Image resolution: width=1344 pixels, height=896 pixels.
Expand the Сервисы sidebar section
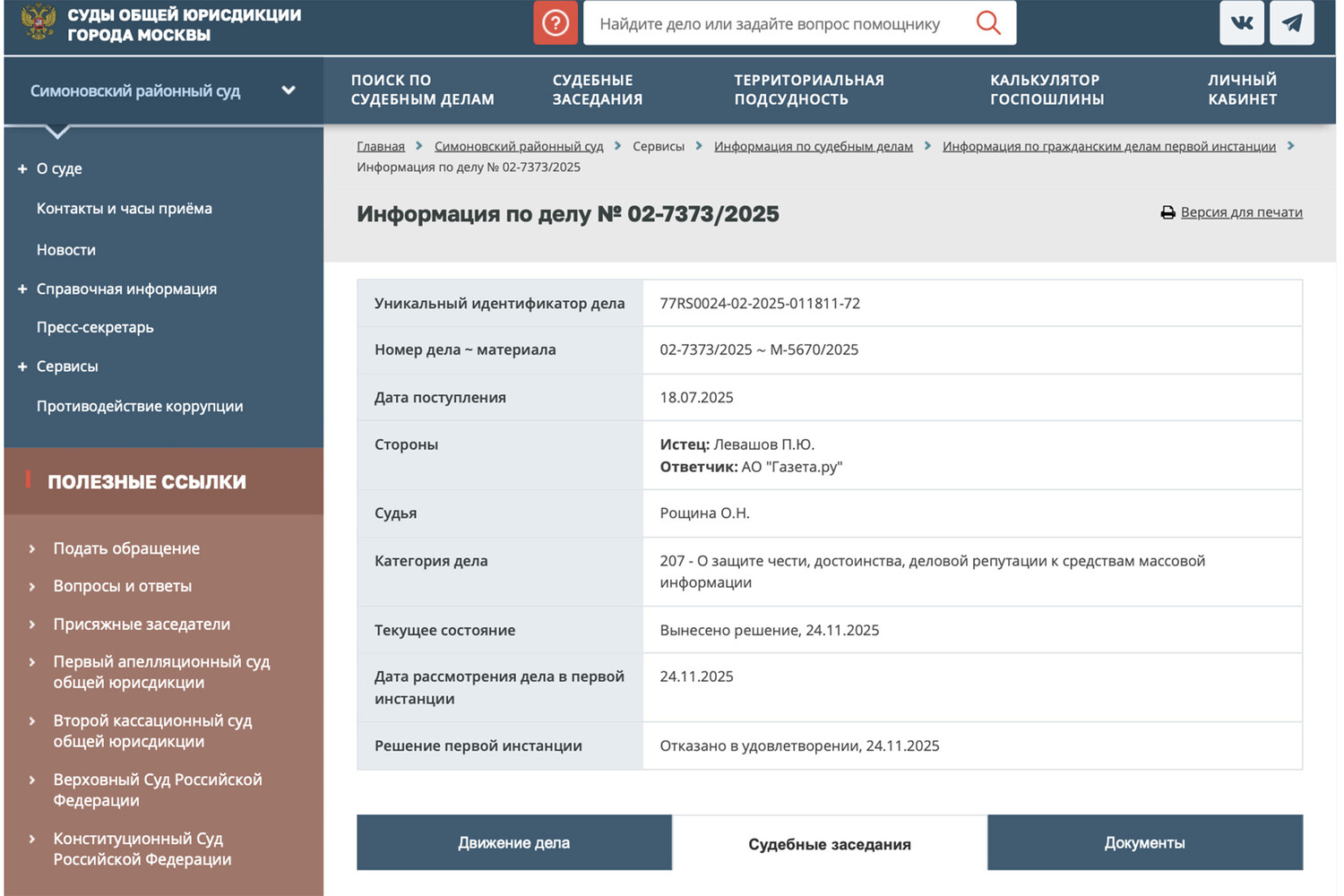pos(22,366)
